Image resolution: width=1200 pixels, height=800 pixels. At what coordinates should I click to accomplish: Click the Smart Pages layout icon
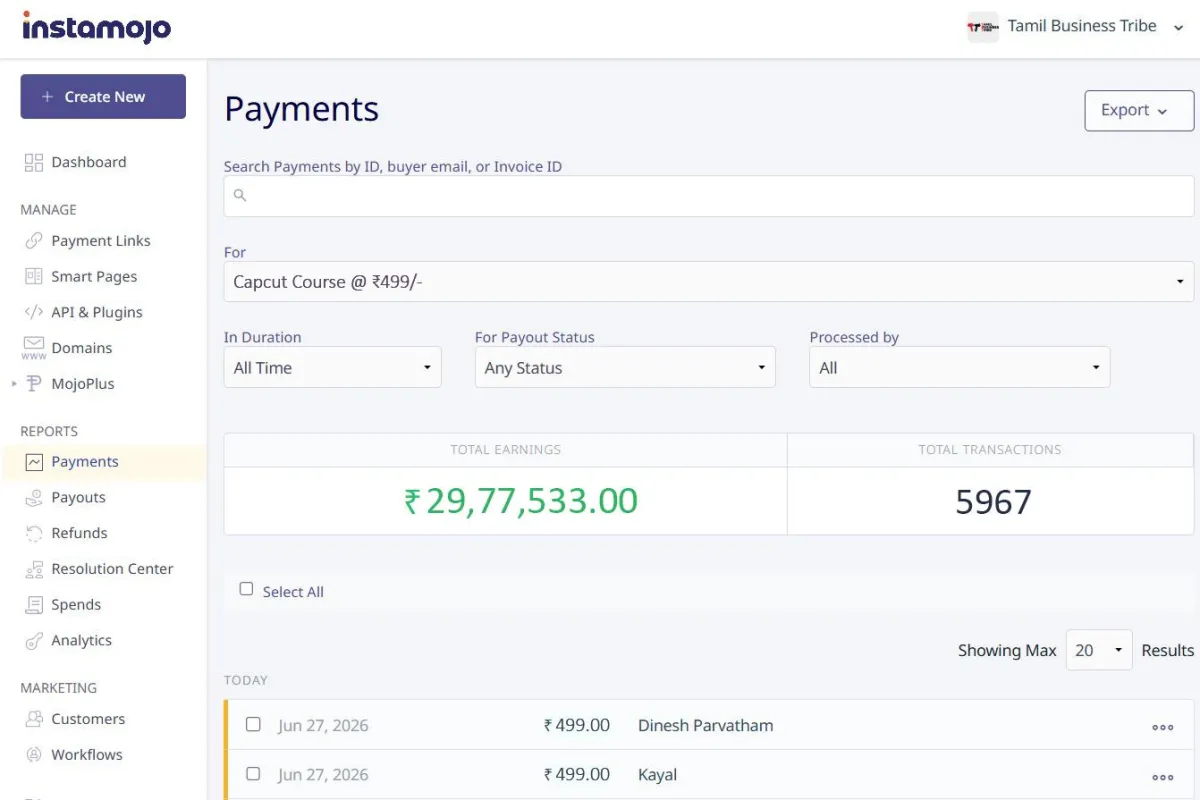(34, 277)
